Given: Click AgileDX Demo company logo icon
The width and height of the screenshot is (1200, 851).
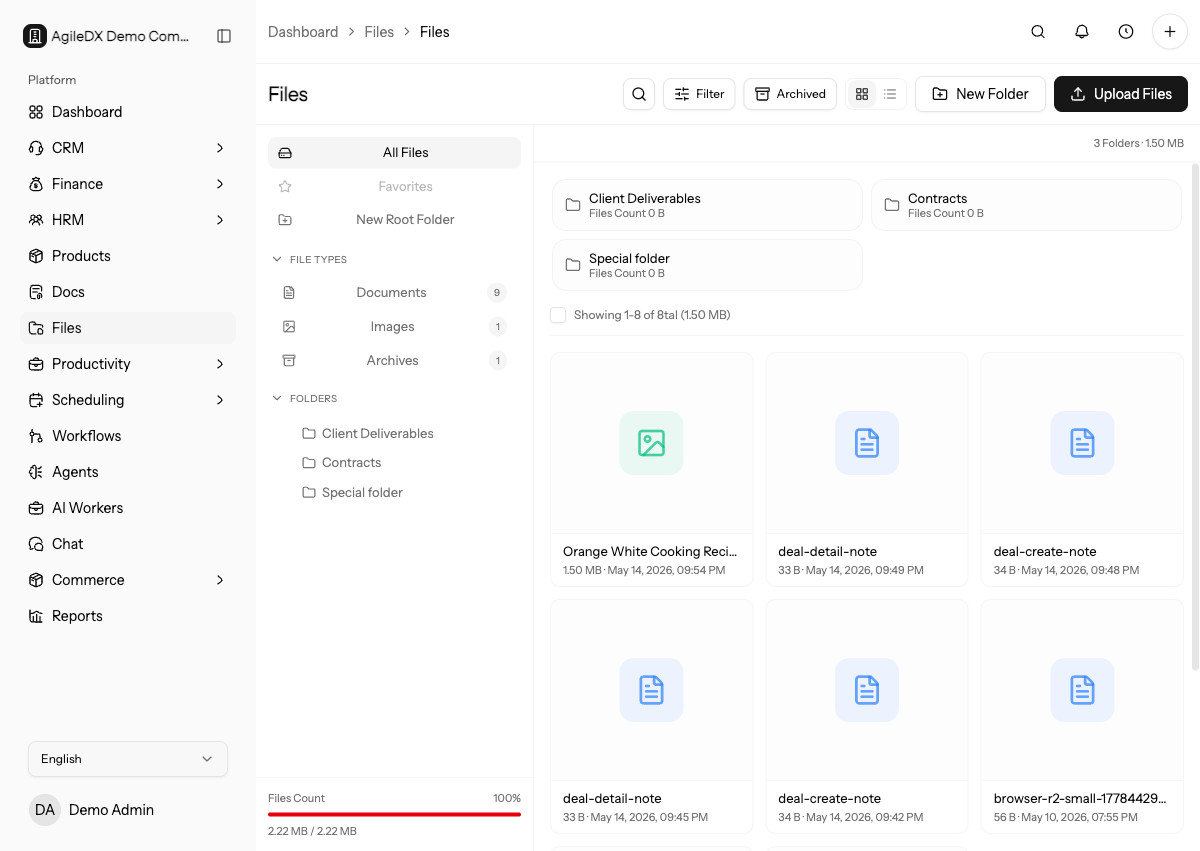Looking at the screenshot, I should 35,36.
